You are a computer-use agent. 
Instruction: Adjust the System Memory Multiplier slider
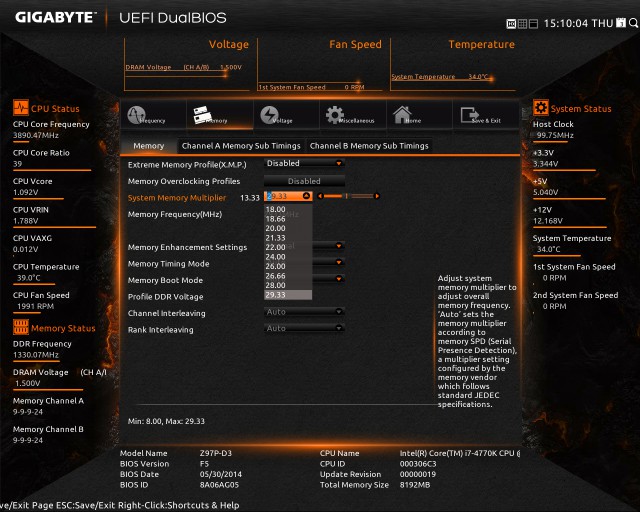pyautogui.click(x=349, y=196)
